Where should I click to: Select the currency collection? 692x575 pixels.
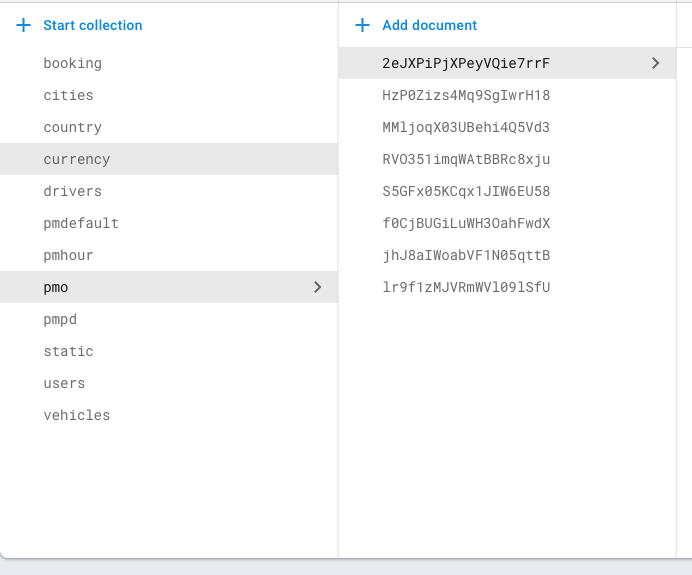(169, 159)
